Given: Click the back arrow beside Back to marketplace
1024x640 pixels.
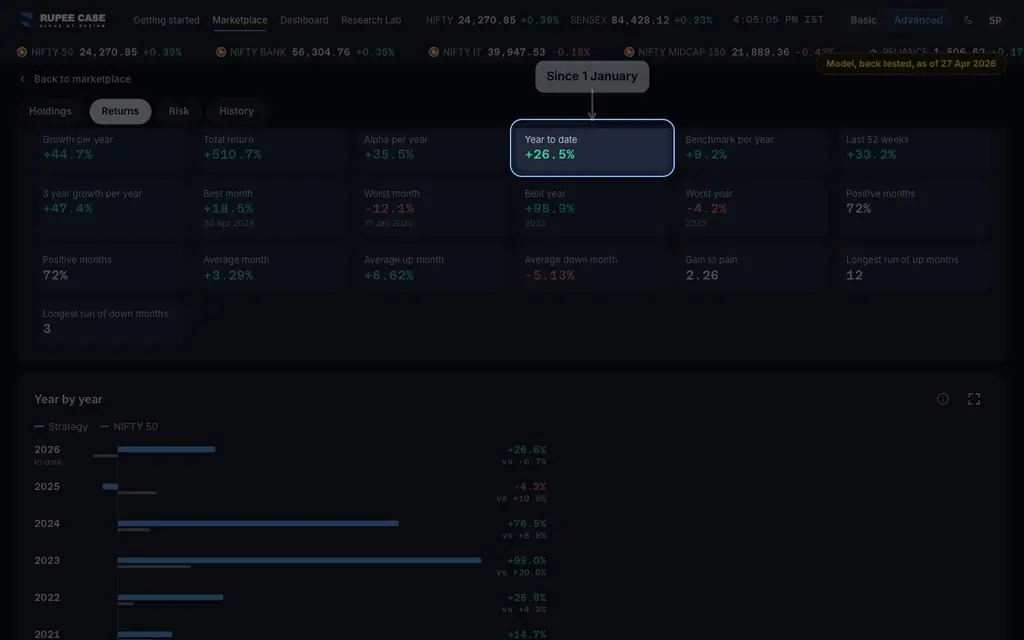Looking at the screenshot, I should coord(23,79).
